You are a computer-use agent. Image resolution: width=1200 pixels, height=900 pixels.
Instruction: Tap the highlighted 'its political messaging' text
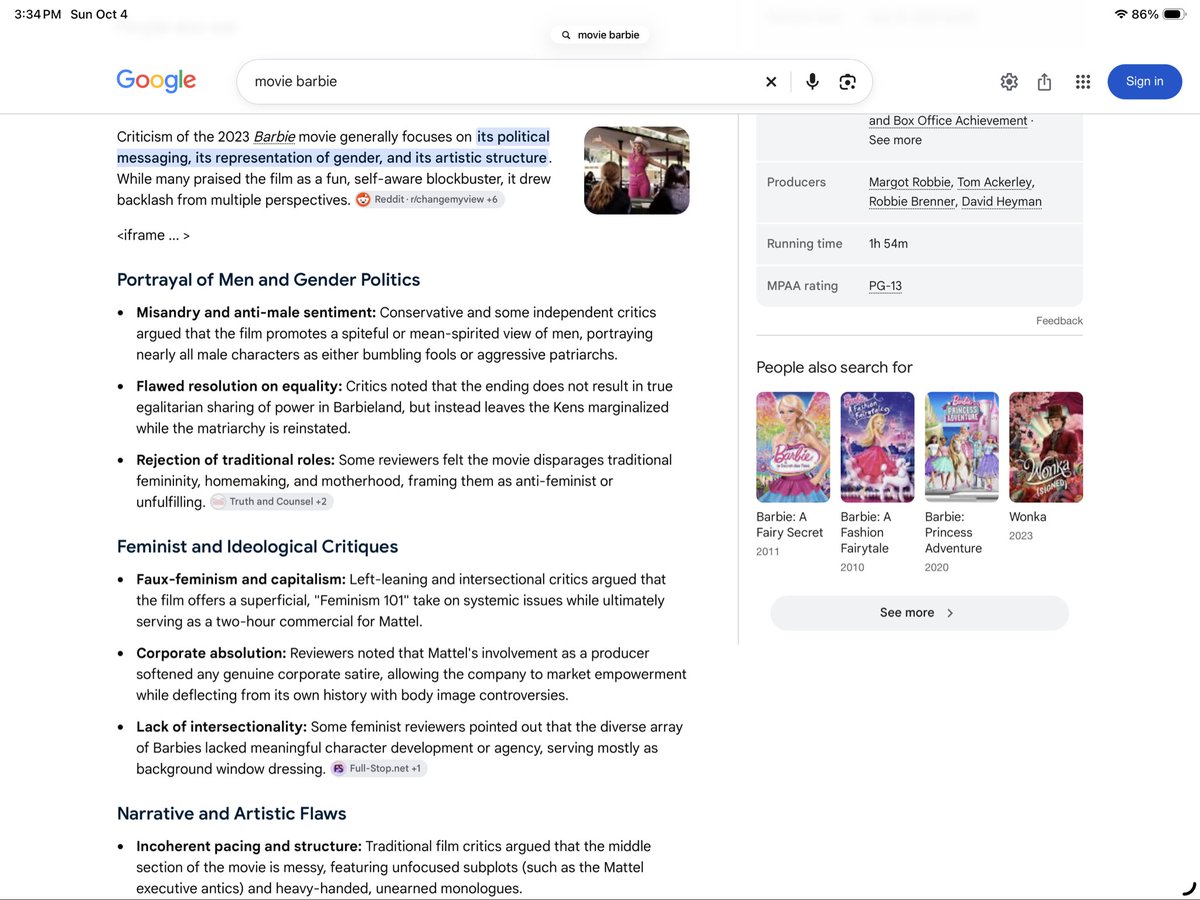tap(333, 147)
